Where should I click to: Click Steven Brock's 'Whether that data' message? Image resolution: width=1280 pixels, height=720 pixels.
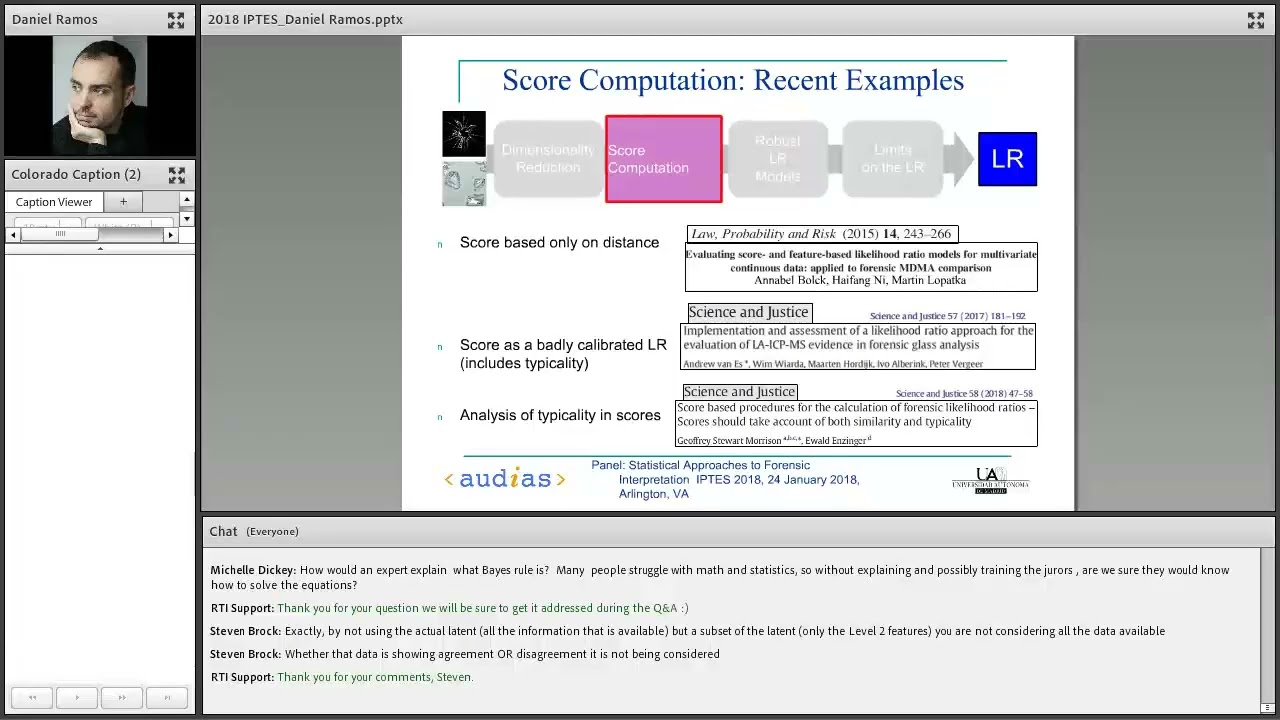(x=465, y=654)
